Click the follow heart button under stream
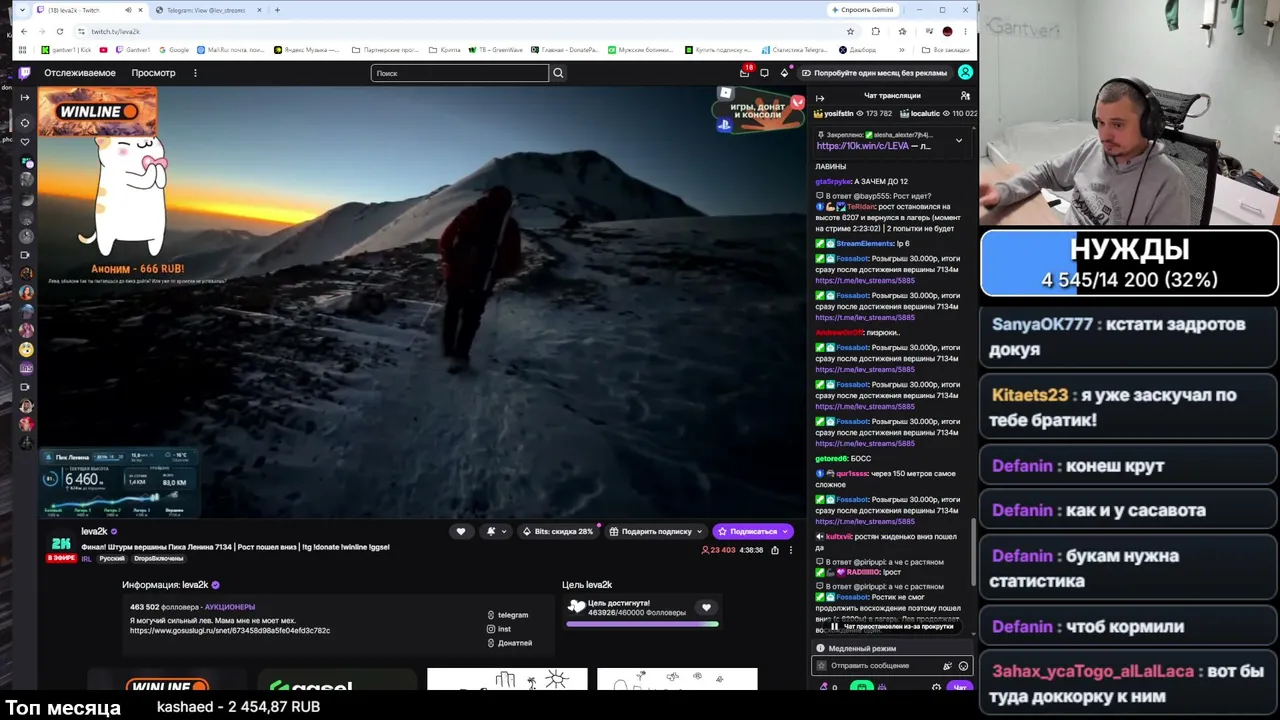 461,532
